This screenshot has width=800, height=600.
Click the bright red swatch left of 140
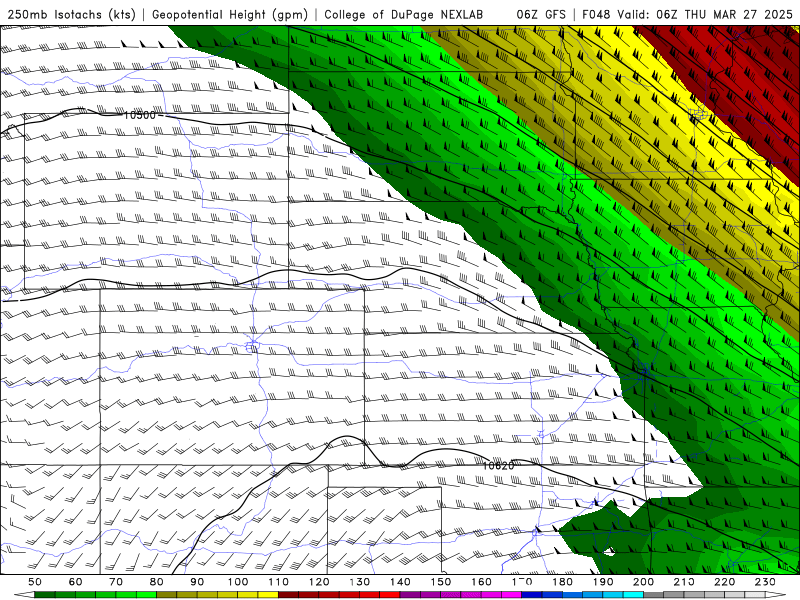point(390,595)
